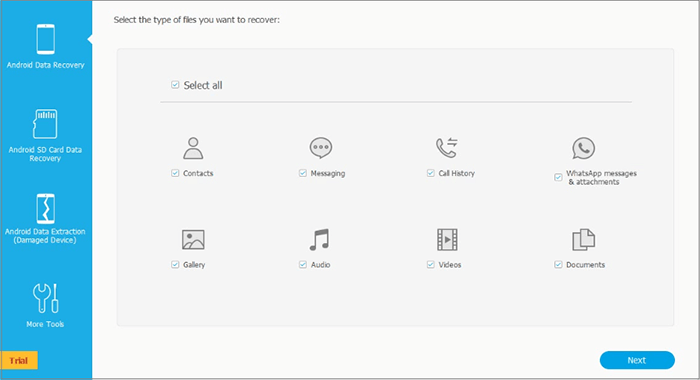
Task: Disable the Call History checkbox
Action: point(430,173)
